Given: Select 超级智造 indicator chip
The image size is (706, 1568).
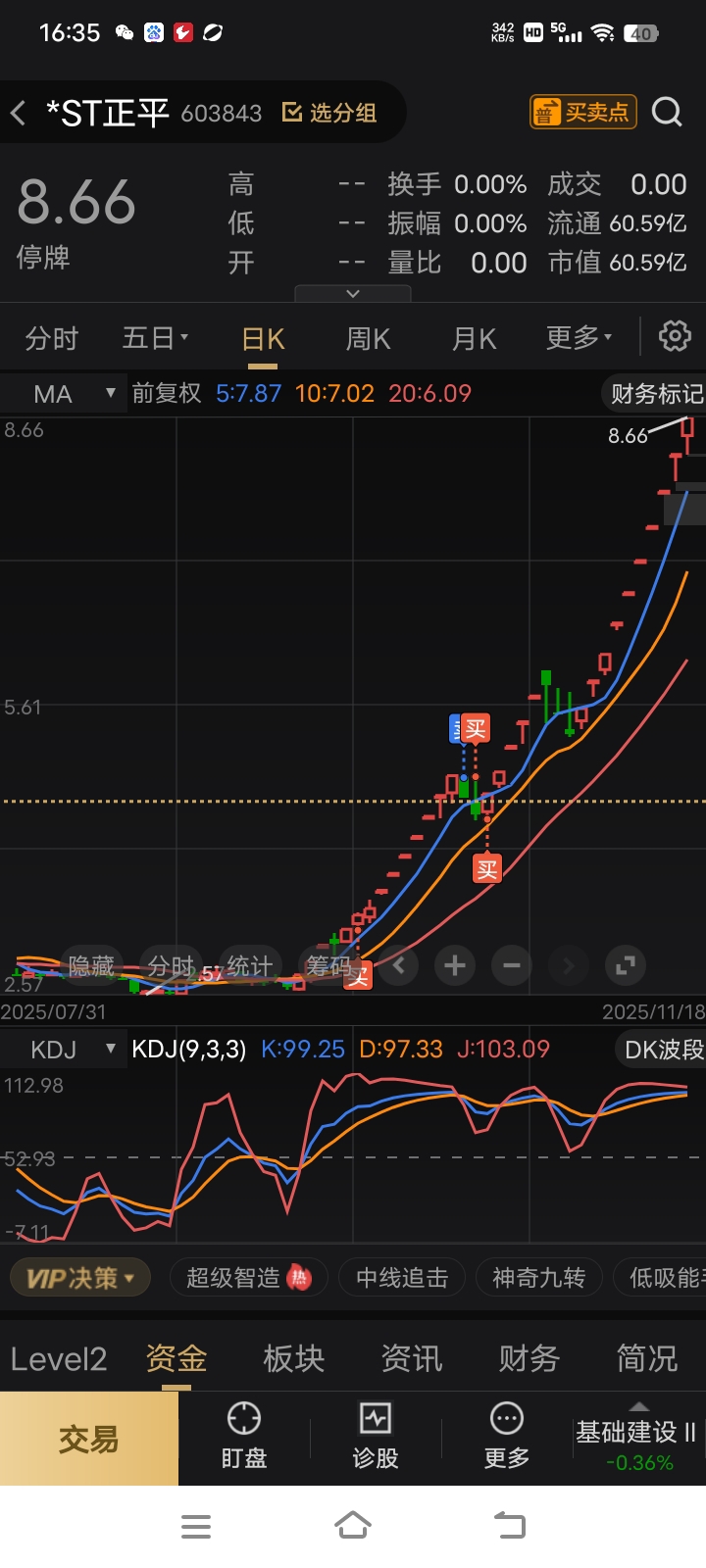Looking at the screenshot, I should 248,1278.
